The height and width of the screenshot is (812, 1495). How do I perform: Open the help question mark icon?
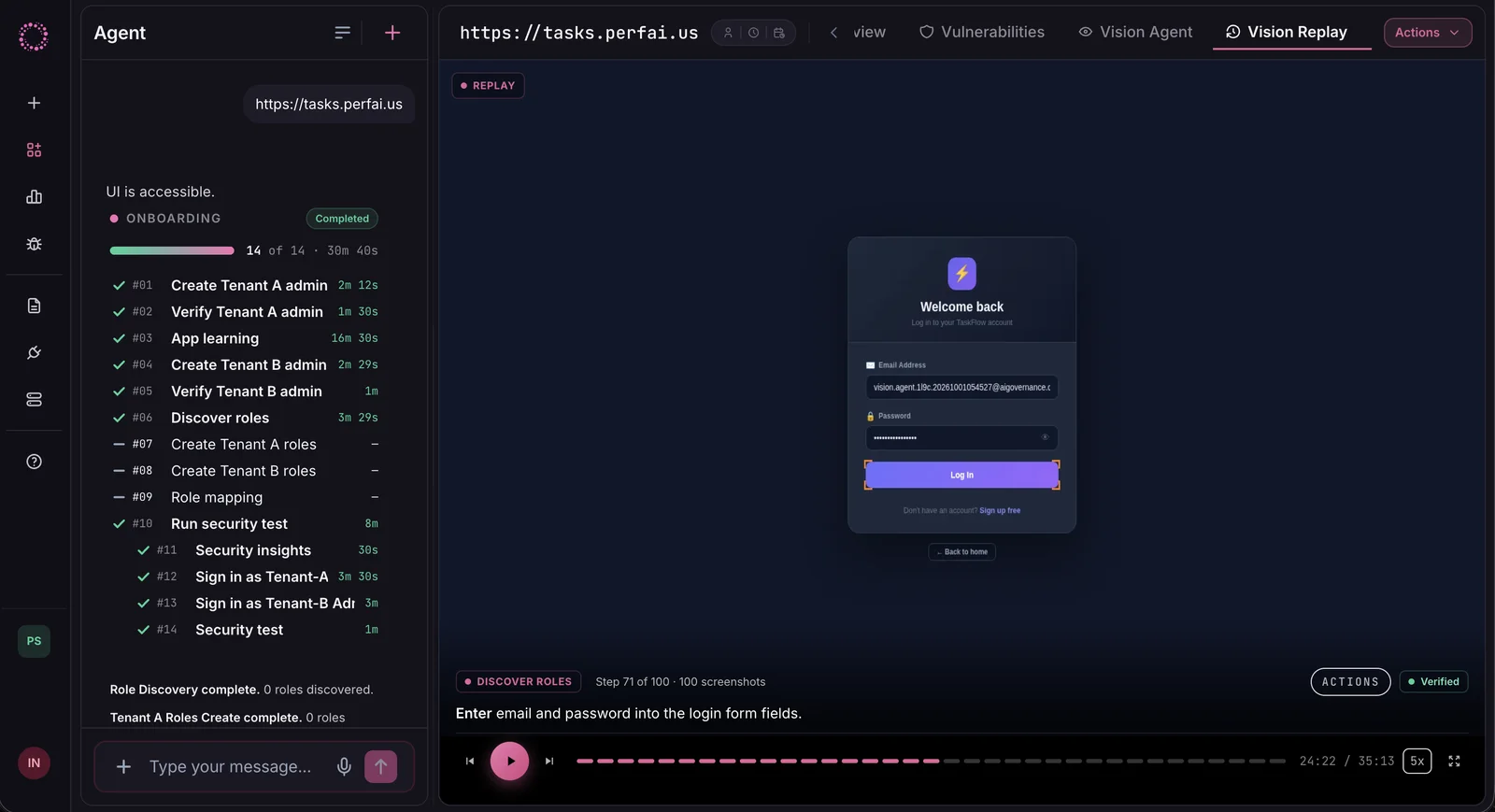34,462
